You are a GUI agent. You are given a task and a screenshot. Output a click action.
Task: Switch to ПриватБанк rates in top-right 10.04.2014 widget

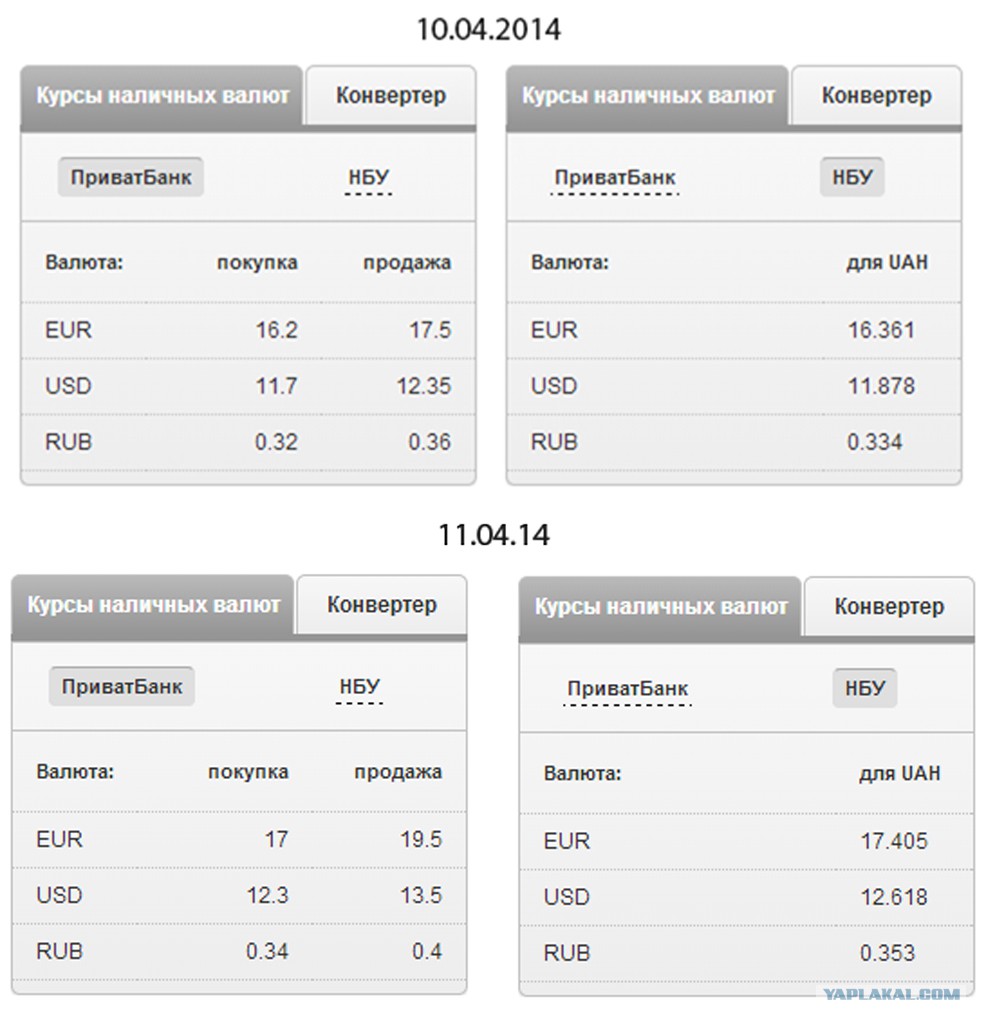(615, 178)
